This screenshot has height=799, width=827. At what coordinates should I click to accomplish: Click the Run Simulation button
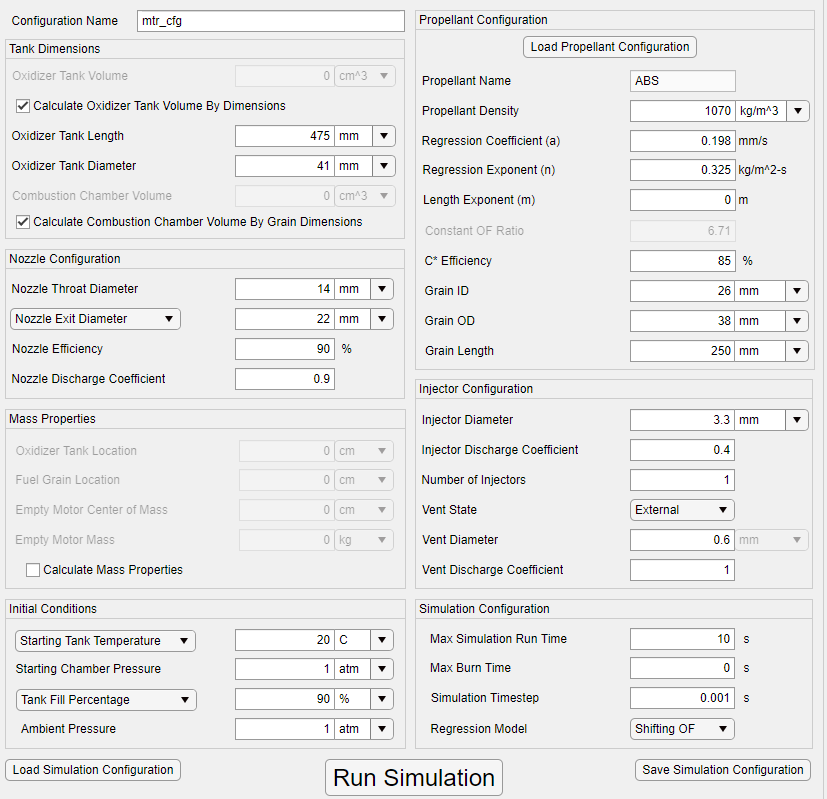click(x=414, y=778)
